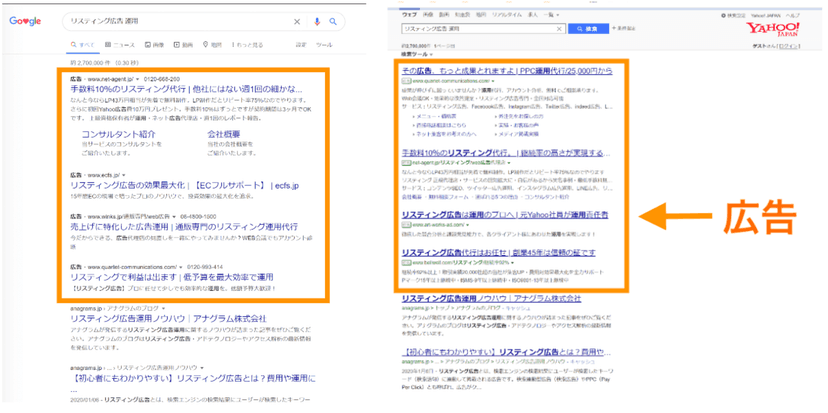Open ad リスティング広告の効果最大化 ecfs.jp
This screenshot has height=413, width=828.
(x=185, y=185)
